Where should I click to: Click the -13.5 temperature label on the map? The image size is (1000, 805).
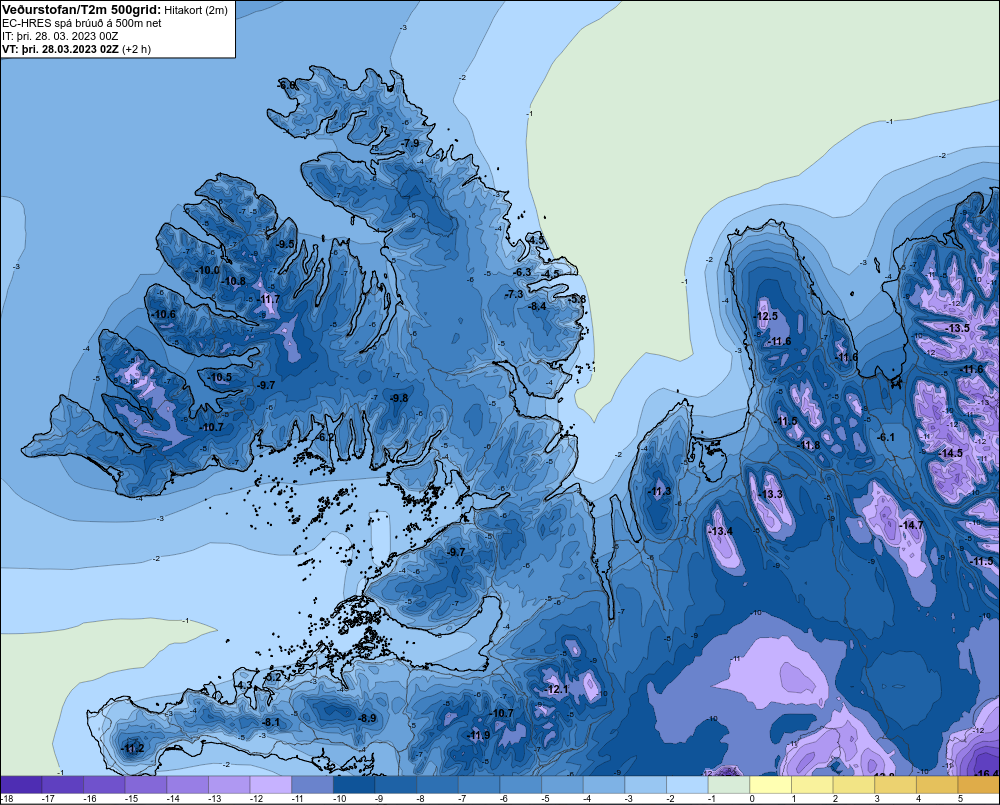958,328
